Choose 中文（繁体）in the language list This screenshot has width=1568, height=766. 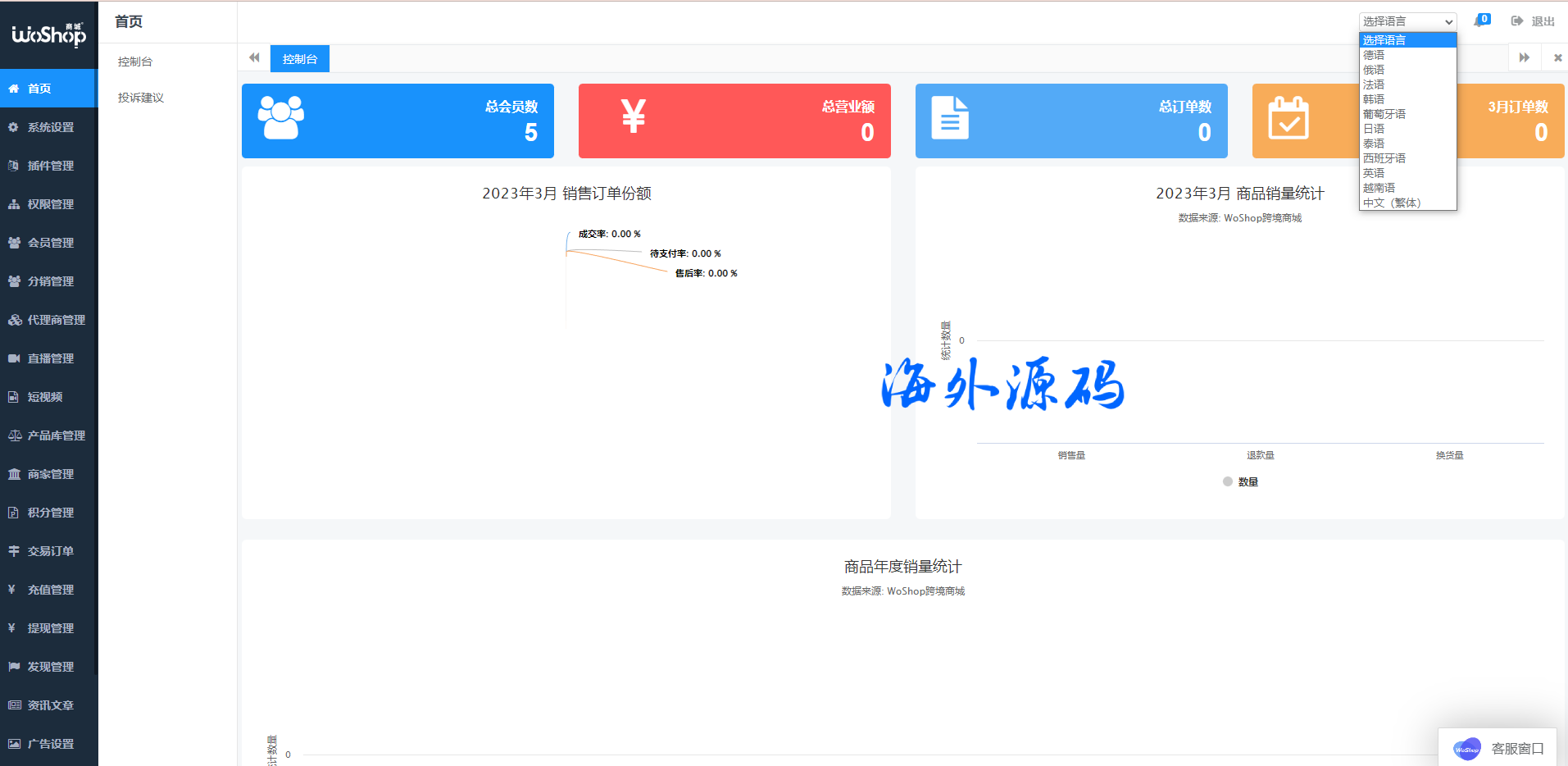click(1392, 203)
